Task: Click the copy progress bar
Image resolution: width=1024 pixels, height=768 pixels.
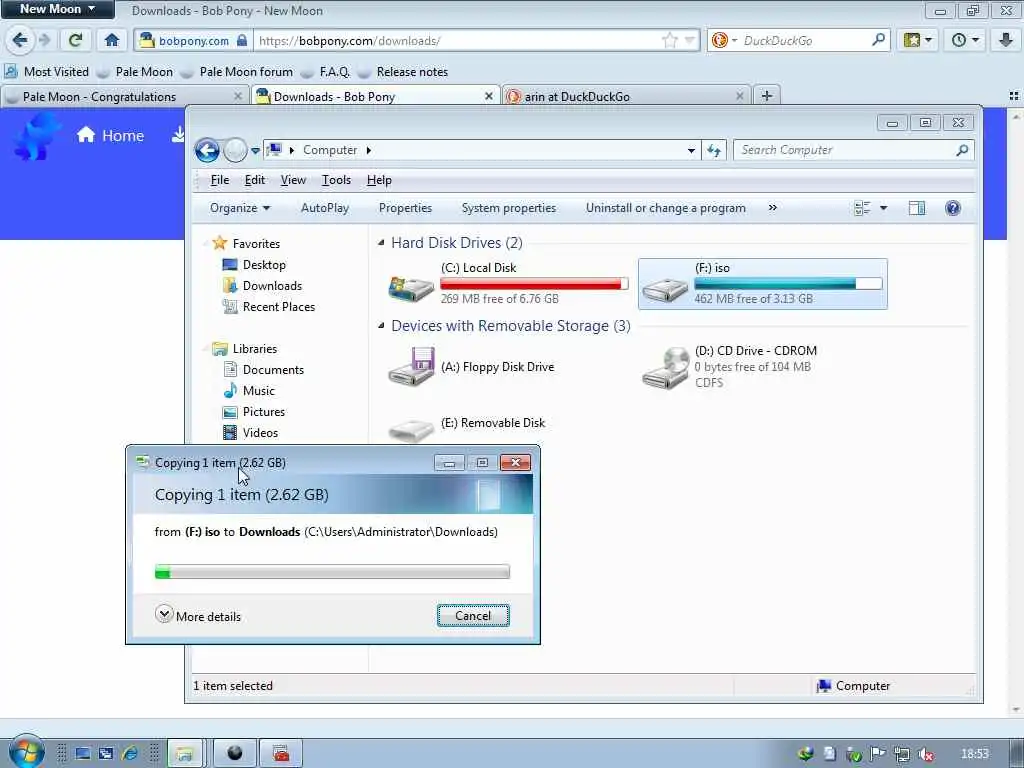Action: (332, 572)
